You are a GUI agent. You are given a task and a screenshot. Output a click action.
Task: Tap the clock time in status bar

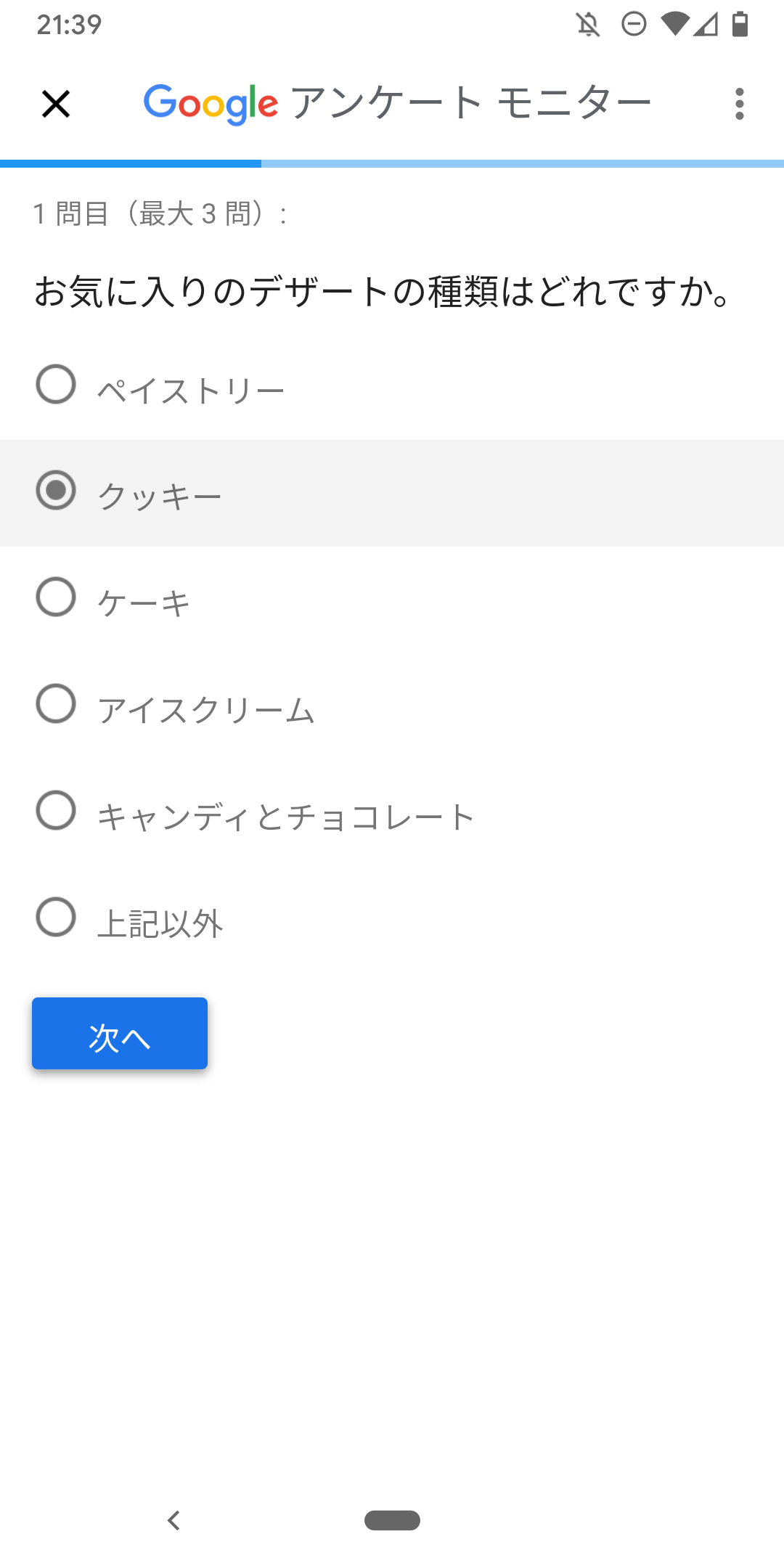click(x=69, y=25)
